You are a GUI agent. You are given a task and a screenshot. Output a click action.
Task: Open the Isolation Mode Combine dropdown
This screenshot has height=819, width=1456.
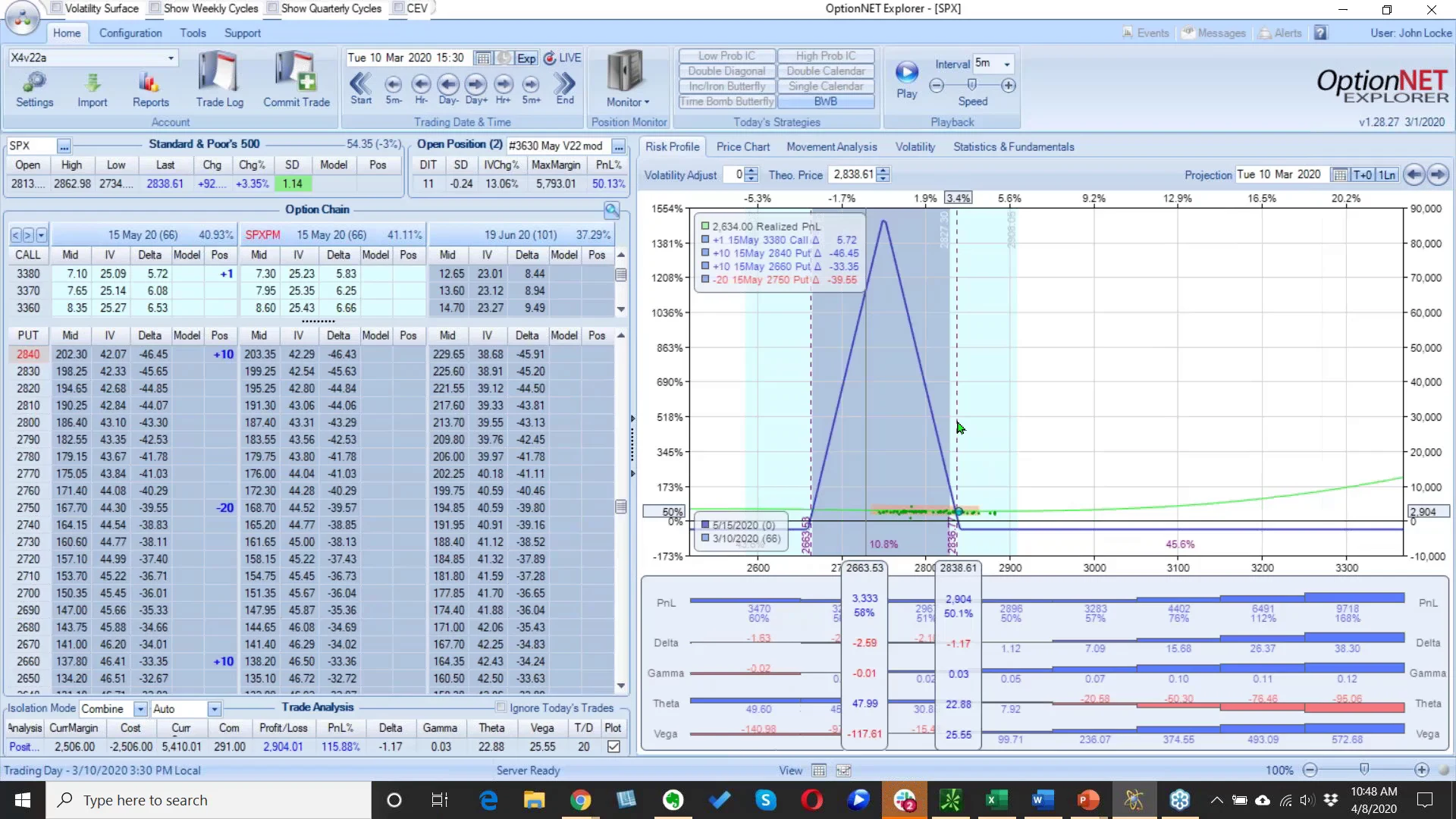140,709
